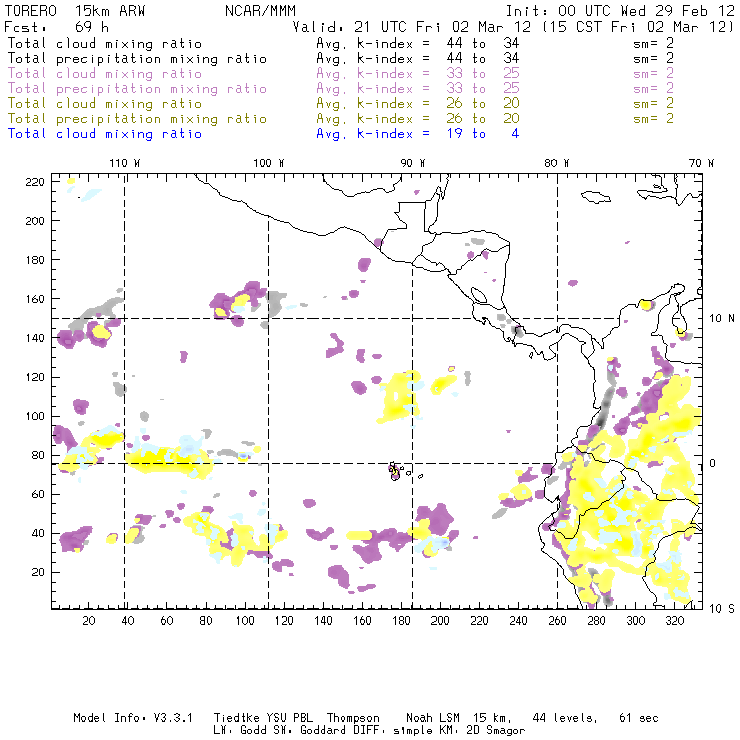This screenshot has height=740, width=740.
Task: Click horizontal axis value '260'
Action: coord(557,621)
